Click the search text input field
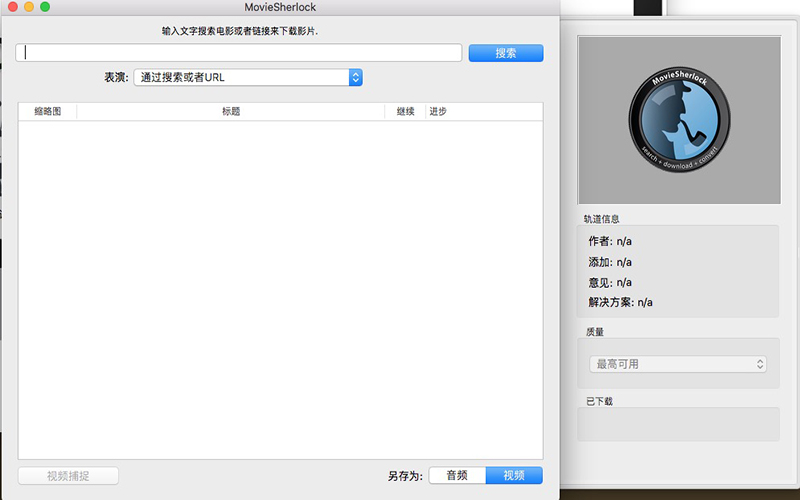Screen dimensions: 800x500 [x=239, y=53]
